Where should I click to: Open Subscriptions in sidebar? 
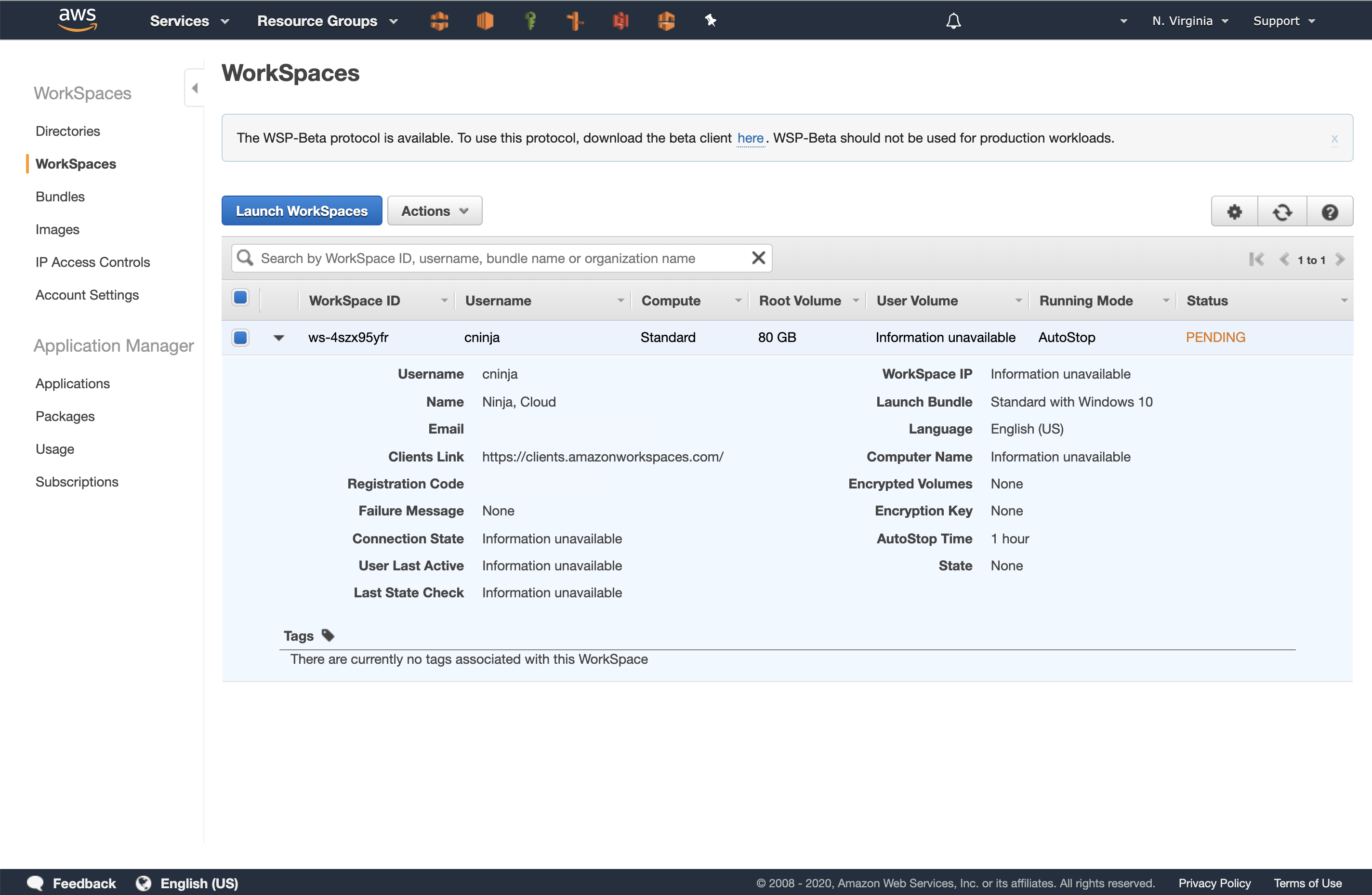(x=77, y=482)
